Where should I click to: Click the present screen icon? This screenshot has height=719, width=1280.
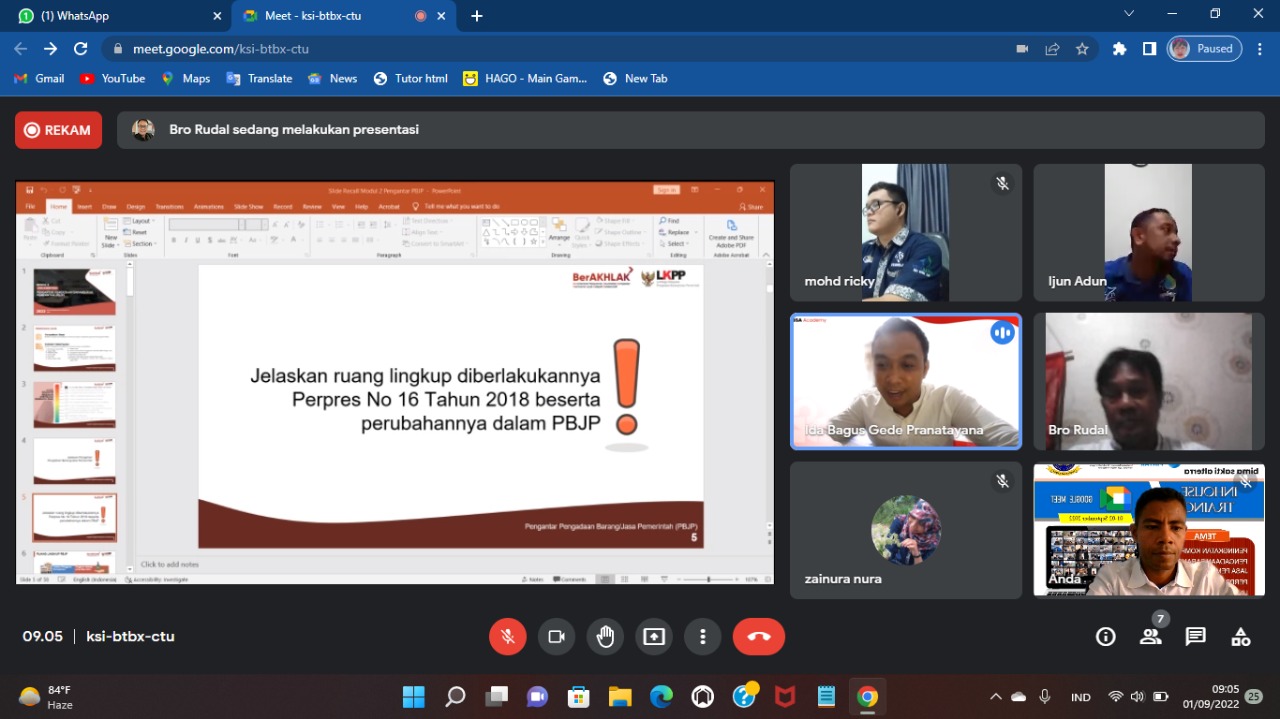(x=654, y=637)
